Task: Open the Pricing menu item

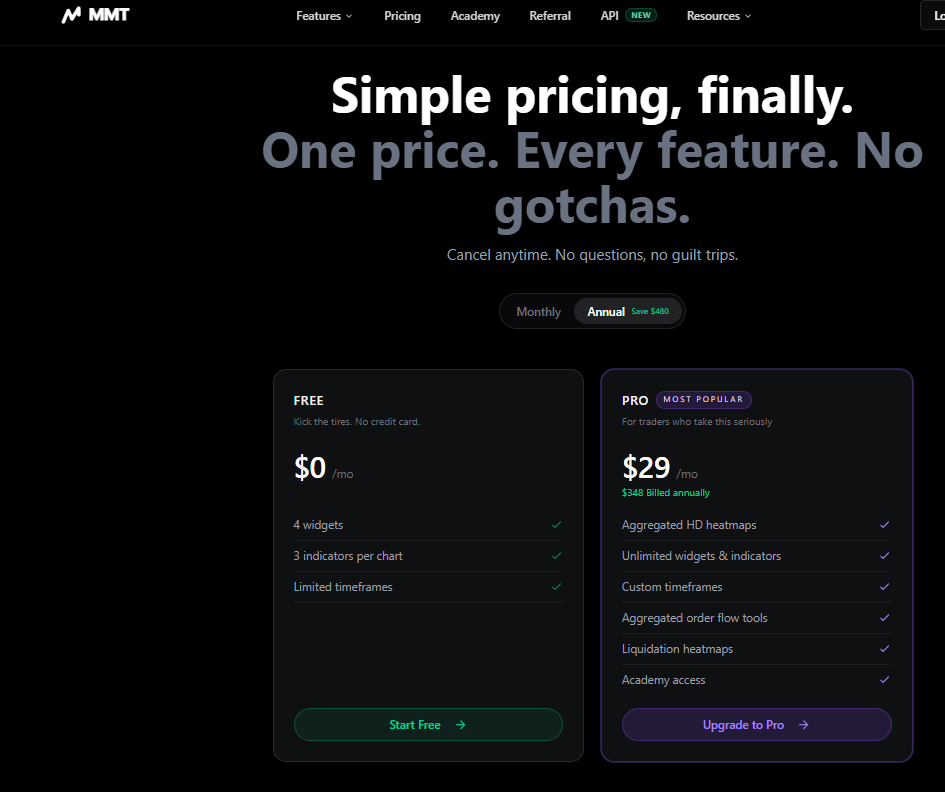Action: point(402,15)
